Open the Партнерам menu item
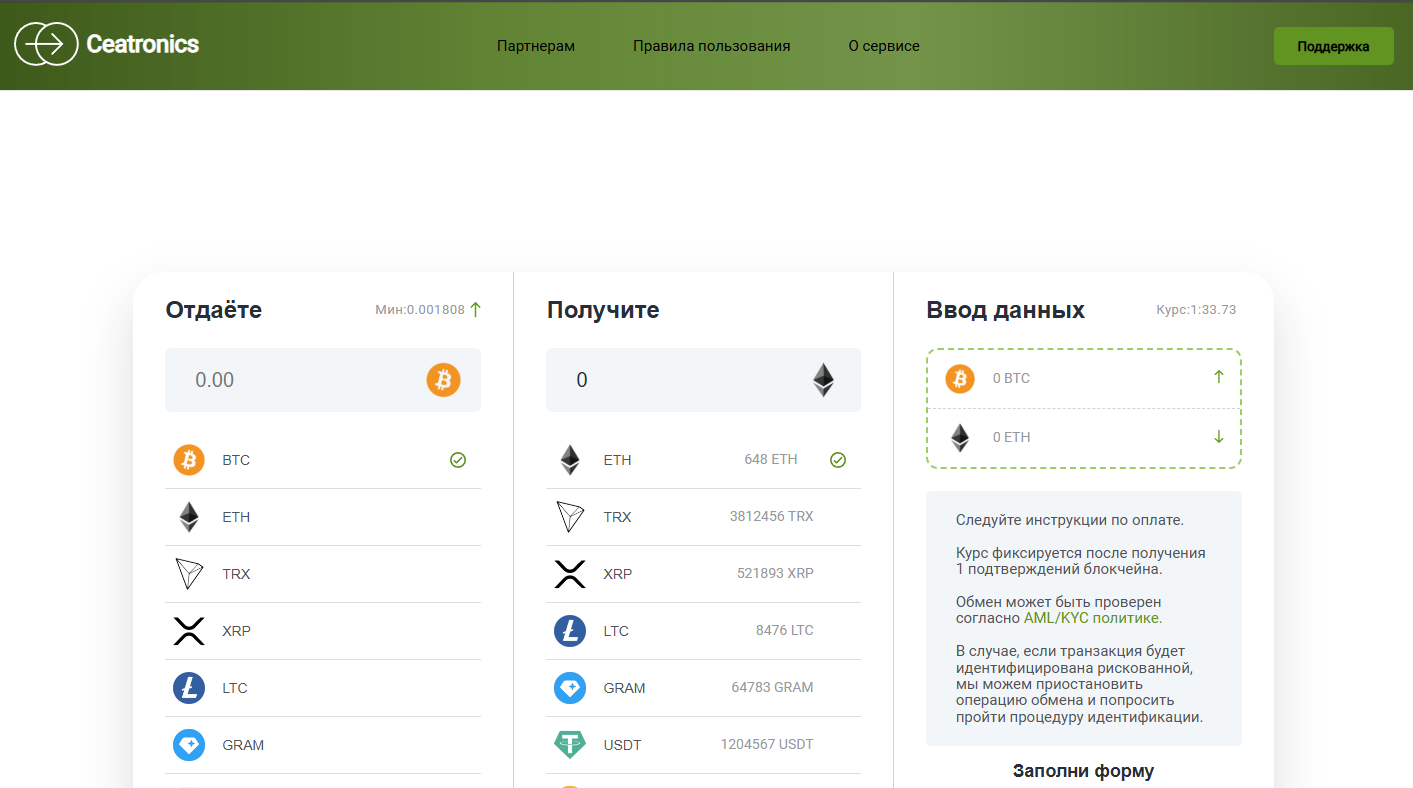Viewport: 1413px width, 788px height. click(x=536, y=46)
